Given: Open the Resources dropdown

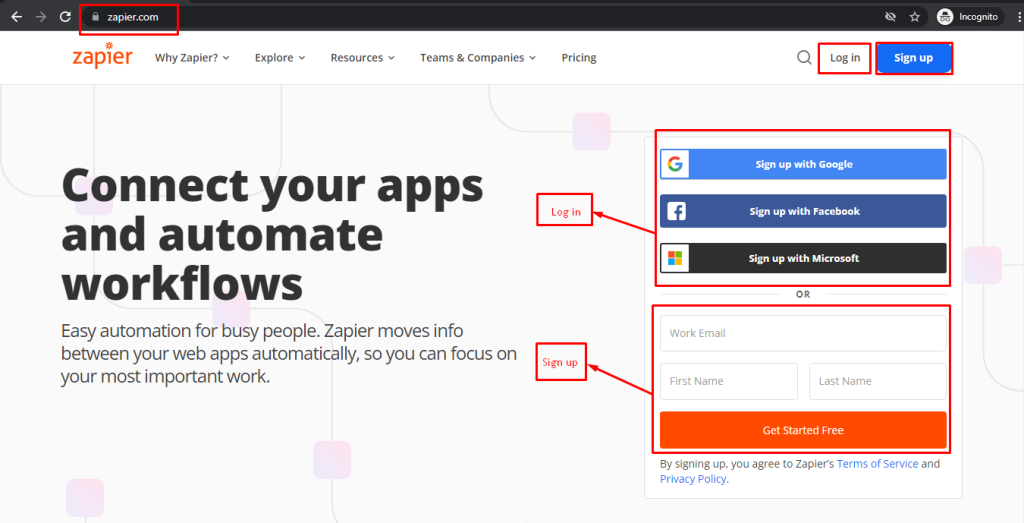Looking at the screenshot, I should (x=362, y=57).
